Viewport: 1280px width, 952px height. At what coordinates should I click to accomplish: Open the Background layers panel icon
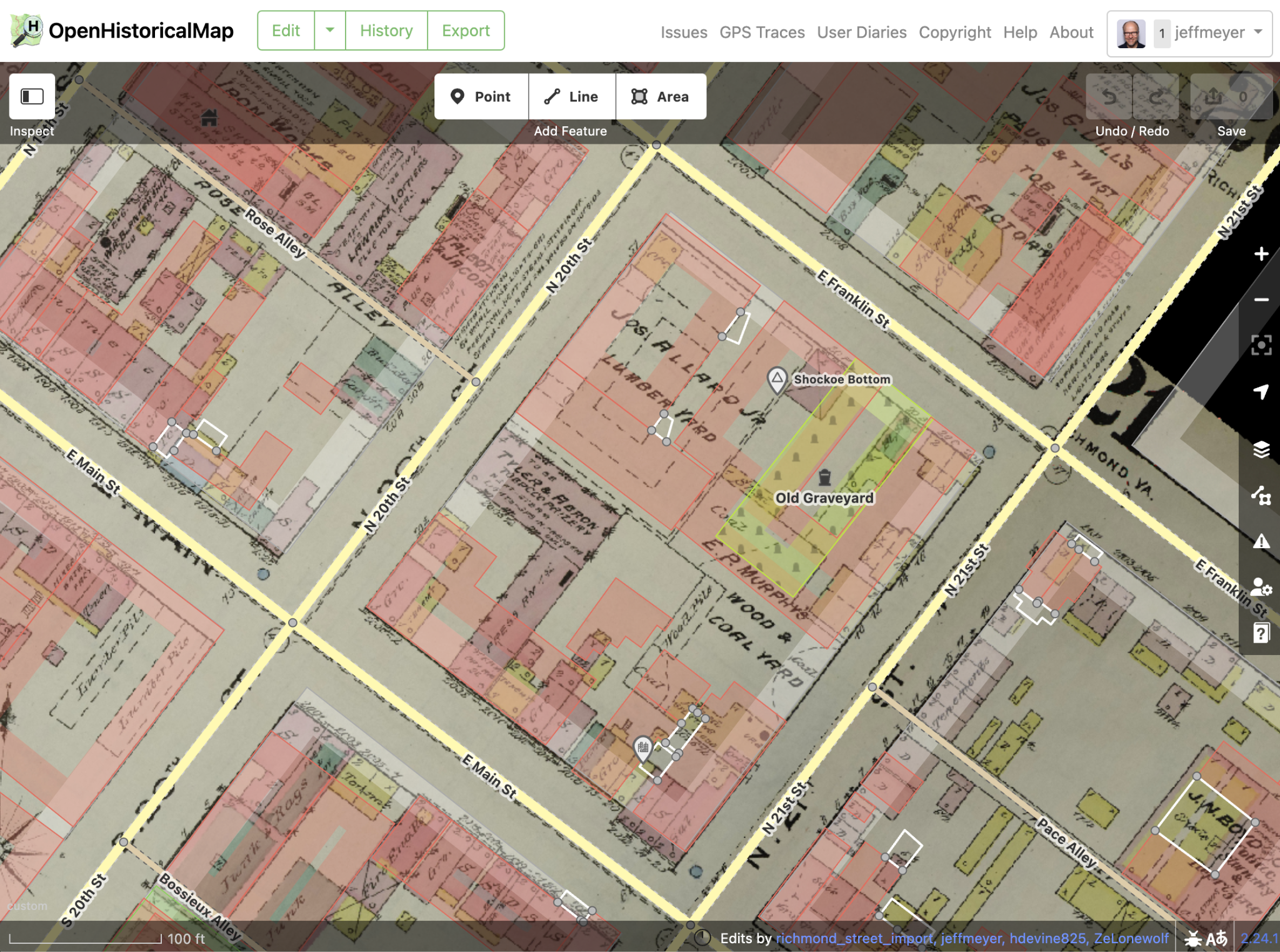[1261, 449]
